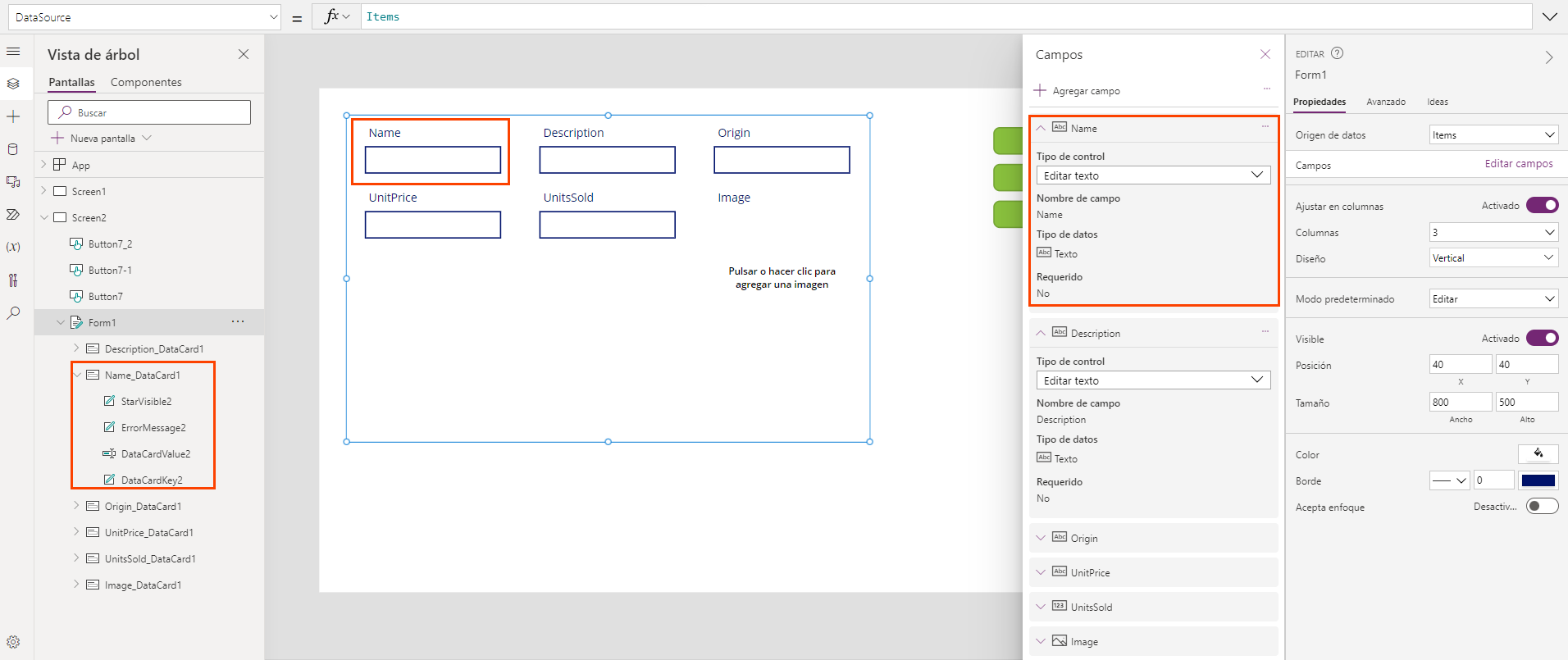This screenshot has width=1568, height=660.
Task: Open the Color fill picker
Action: (x=1538, y=453)
